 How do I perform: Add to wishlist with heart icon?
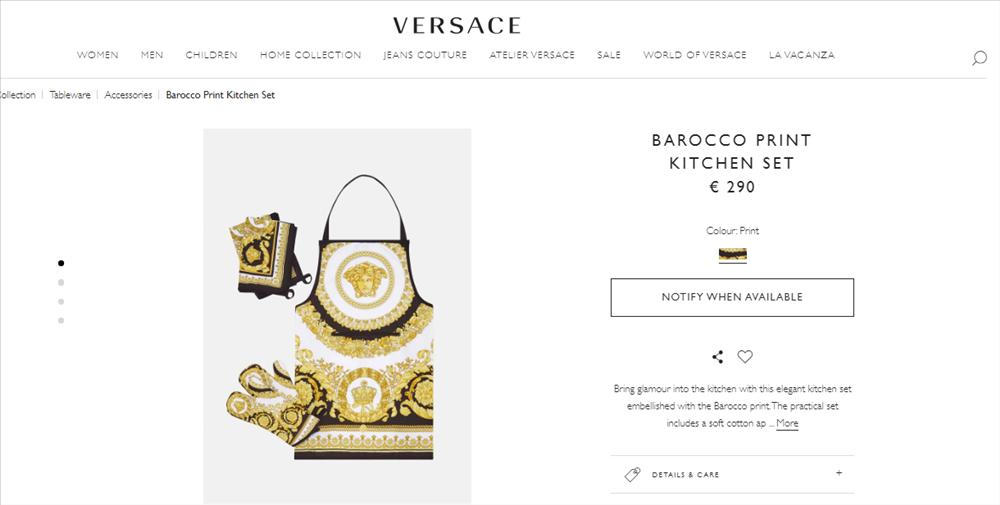(x=745, y=356)
